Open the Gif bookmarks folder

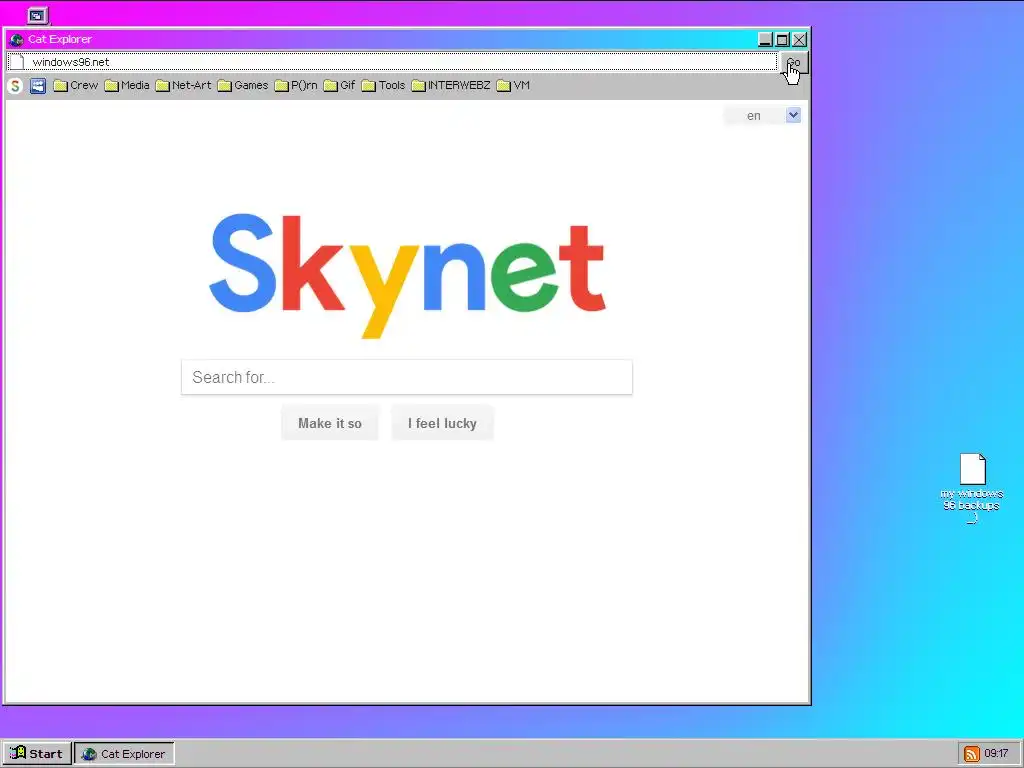[340, 86]
